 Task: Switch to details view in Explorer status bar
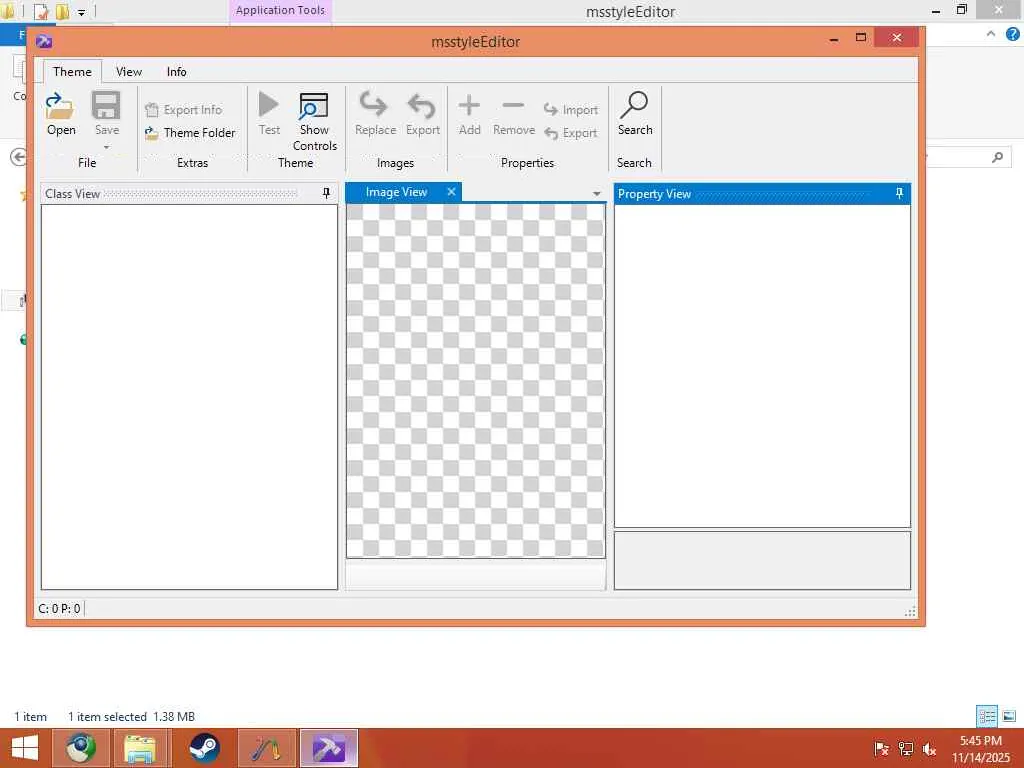click(x=987, y=716)
